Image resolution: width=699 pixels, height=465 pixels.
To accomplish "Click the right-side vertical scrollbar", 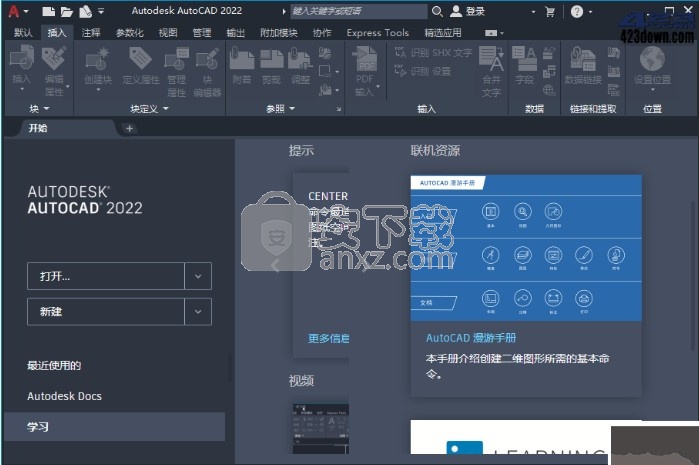I will click(x=694, y=276).
